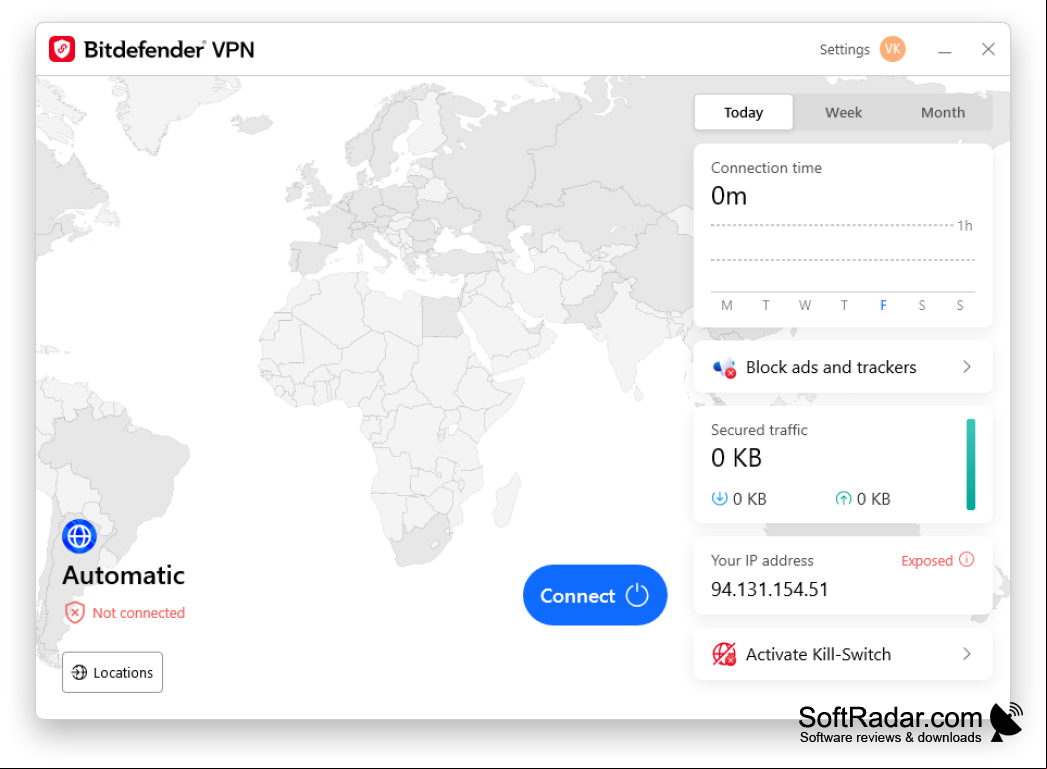This screenshot has width=1047, height=769.
Task: Click the Connection time 0m value
Action: click(x=728, y=196)
